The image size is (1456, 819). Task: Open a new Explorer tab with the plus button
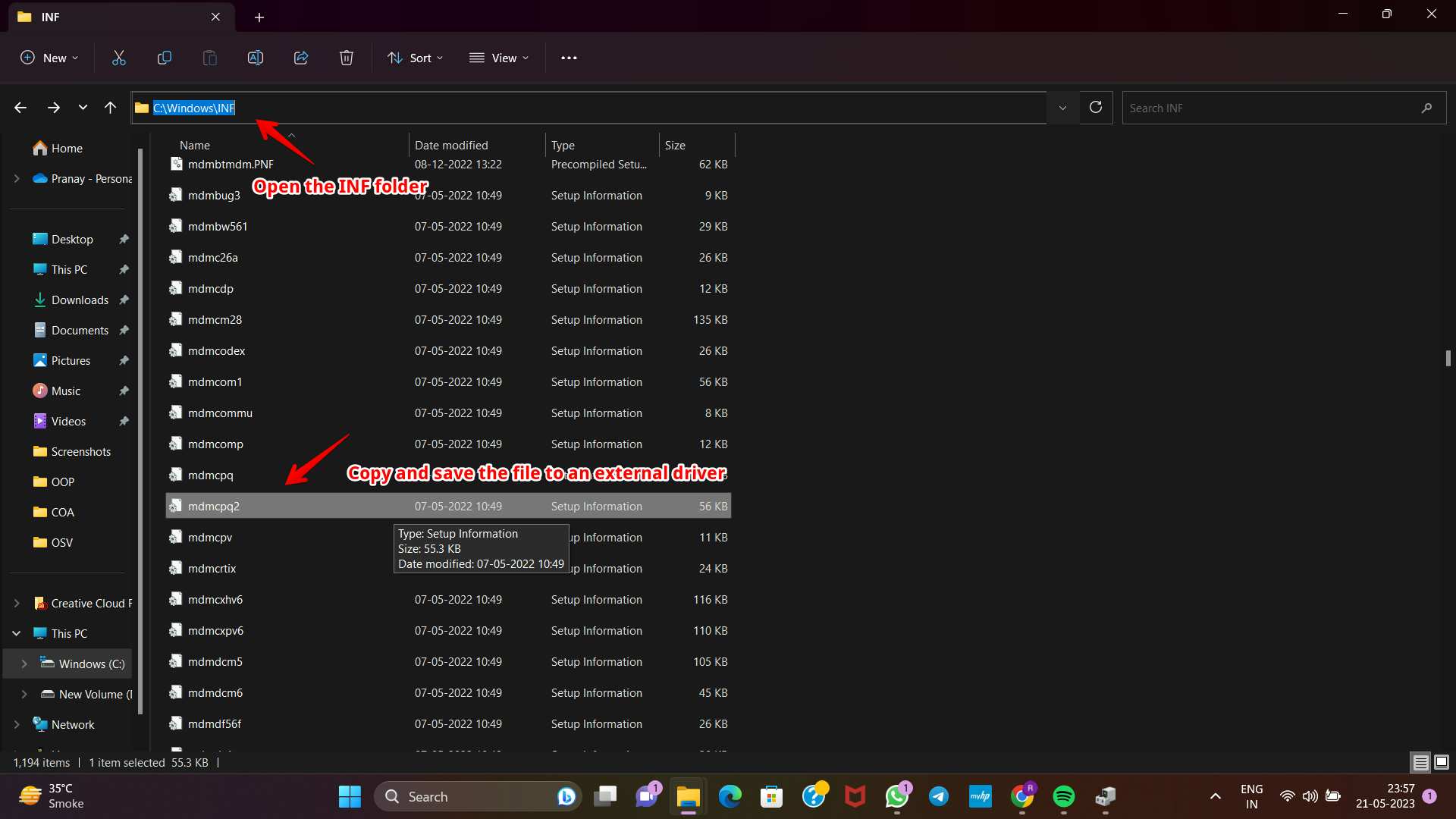pyautogui.click(x=259, y=17)
